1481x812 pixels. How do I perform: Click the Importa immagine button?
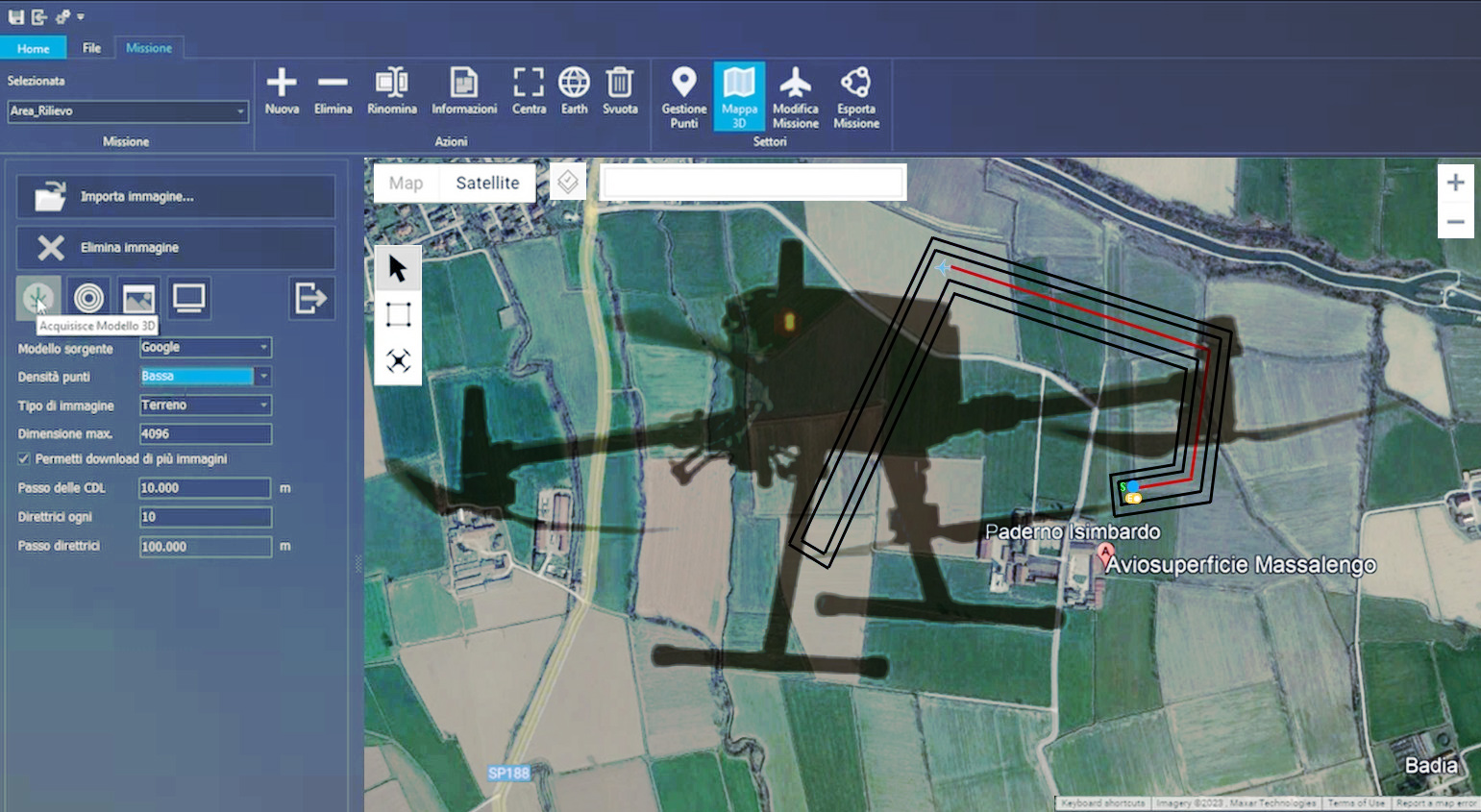[x=176, y=197]
